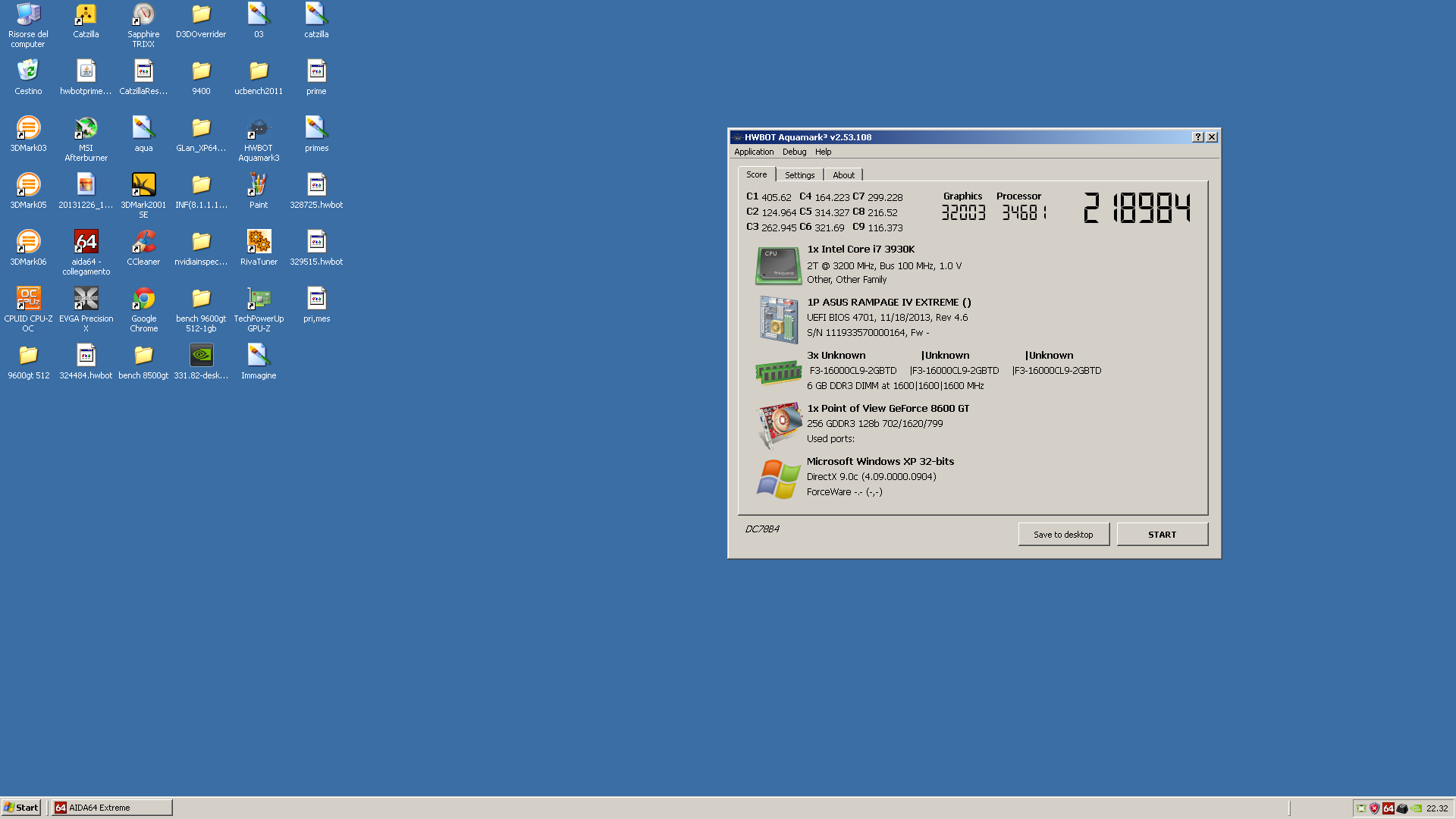Click the RAM stick icon beside 3x Unknown

pos(778,372)
